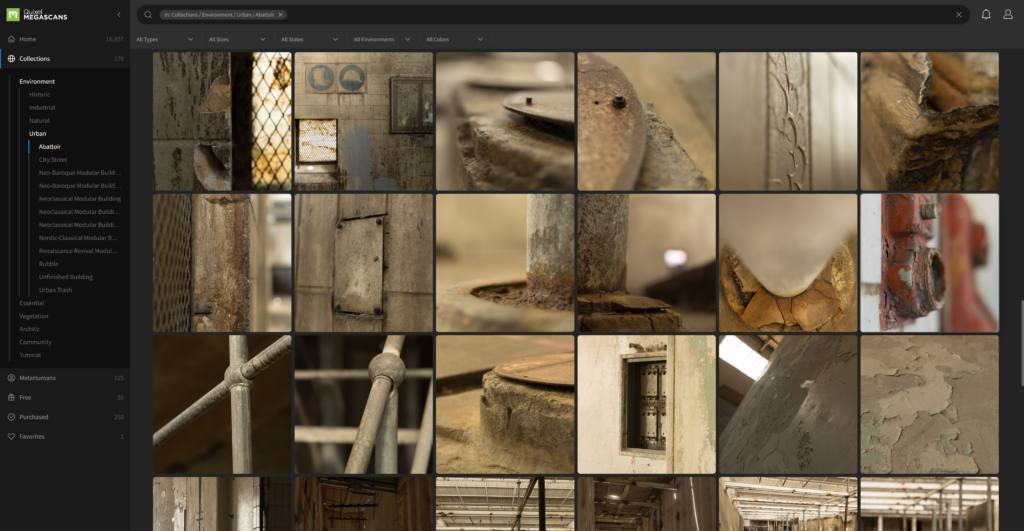Viewport: 1024px width, 531px height.
Task: Expand the Tutorial category
Action: (x=30, y=355)
